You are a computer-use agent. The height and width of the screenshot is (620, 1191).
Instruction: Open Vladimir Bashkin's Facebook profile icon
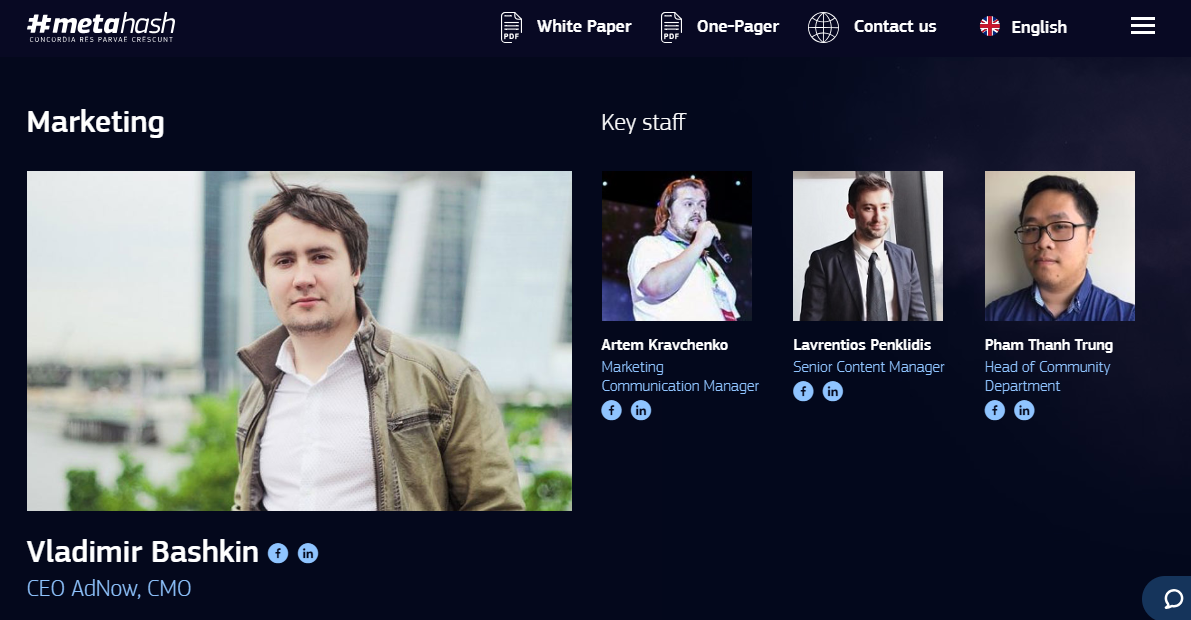[x=278, y=553]
